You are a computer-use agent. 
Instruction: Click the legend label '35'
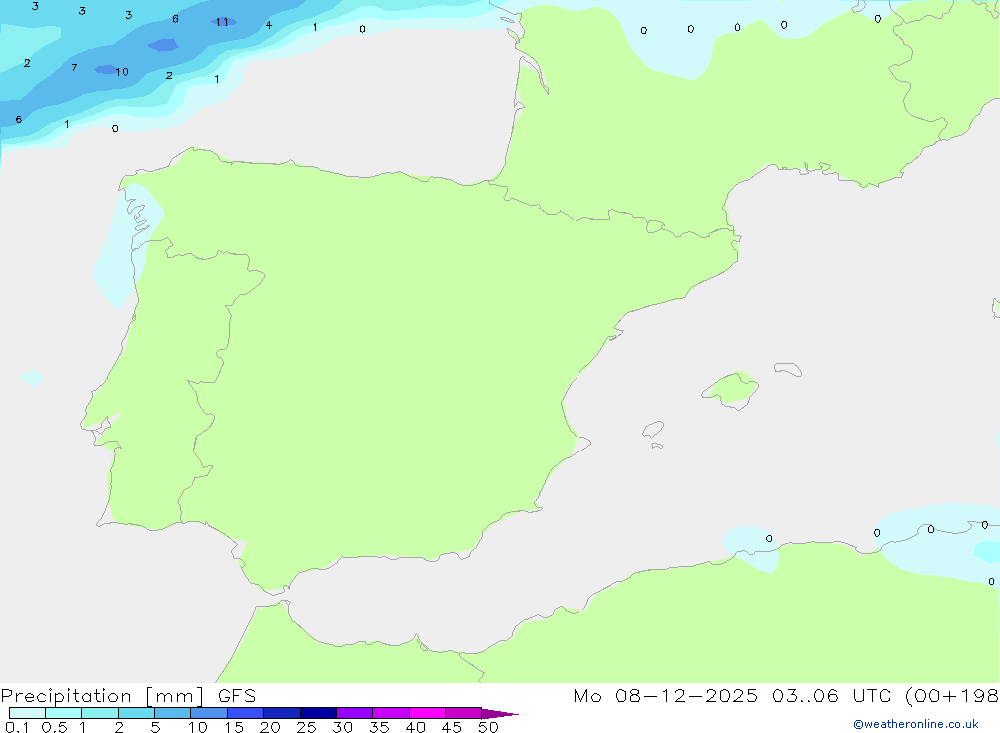379,727
